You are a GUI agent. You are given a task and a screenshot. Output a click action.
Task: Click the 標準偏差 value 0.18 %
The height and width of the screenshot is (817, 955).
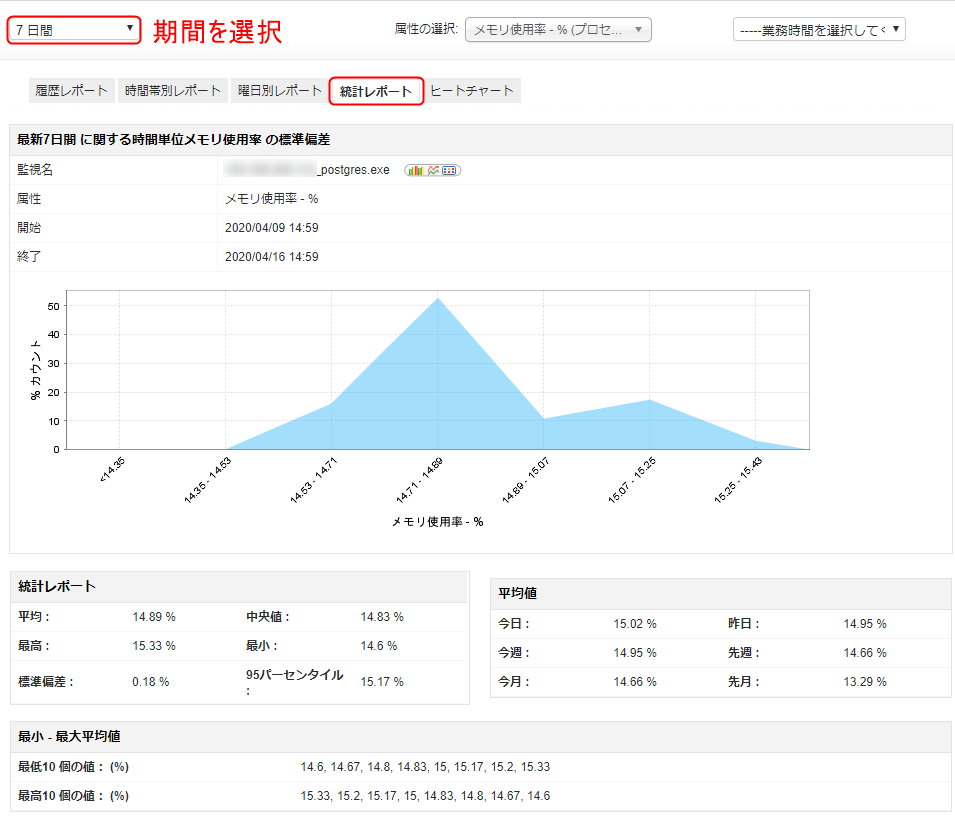click(x=151, y=682)
